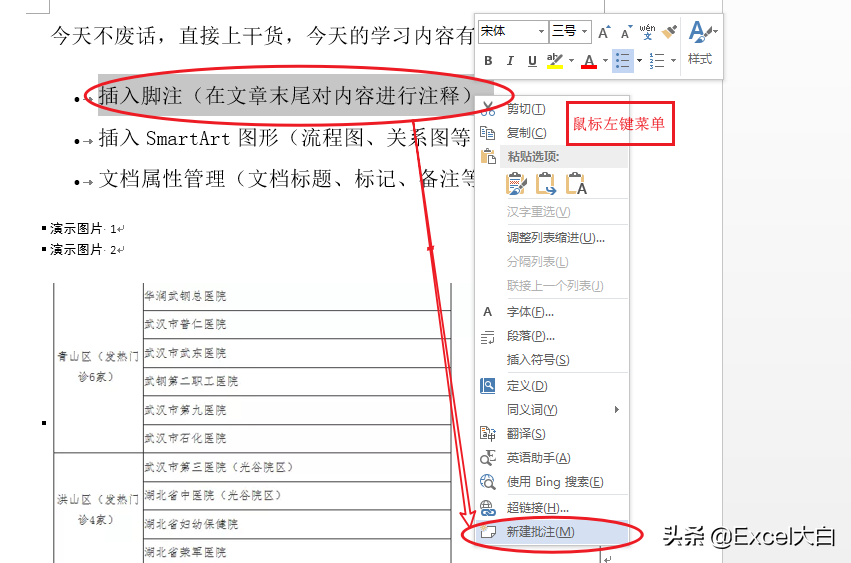Screen dimensions: 851x563
Task: Open the 宋体 font name dropdown
Action: (541, 31)
